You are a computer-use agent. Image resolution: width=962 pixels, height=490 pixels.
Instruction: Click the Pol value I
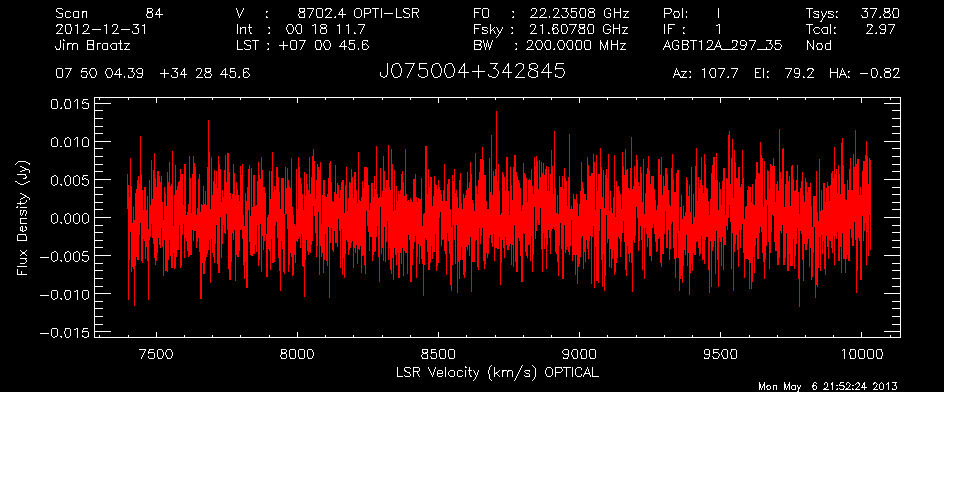click(718, 13)
